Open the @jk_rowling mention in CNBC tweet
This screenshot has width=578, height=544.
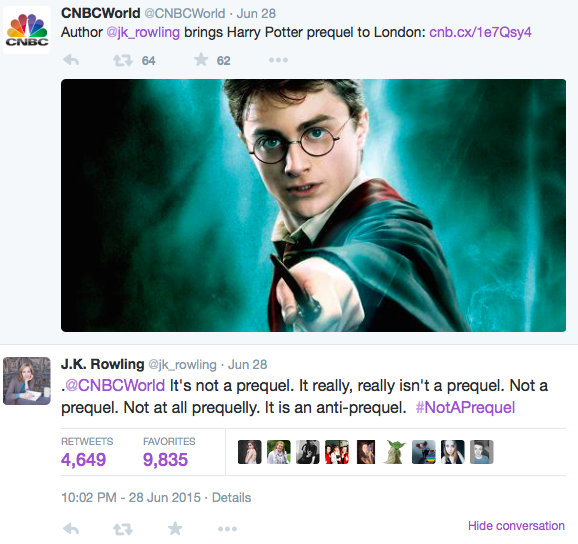click(x=143, y=32)
